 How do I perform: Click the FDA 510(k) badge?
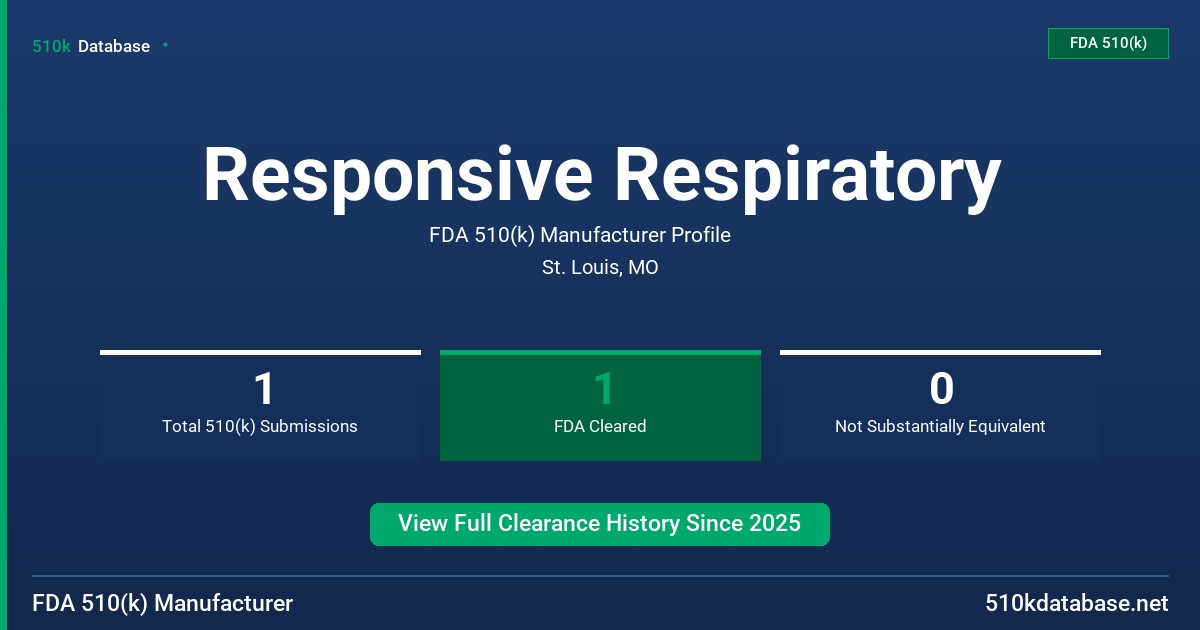pyautogui.click(x=1108, y=43)
